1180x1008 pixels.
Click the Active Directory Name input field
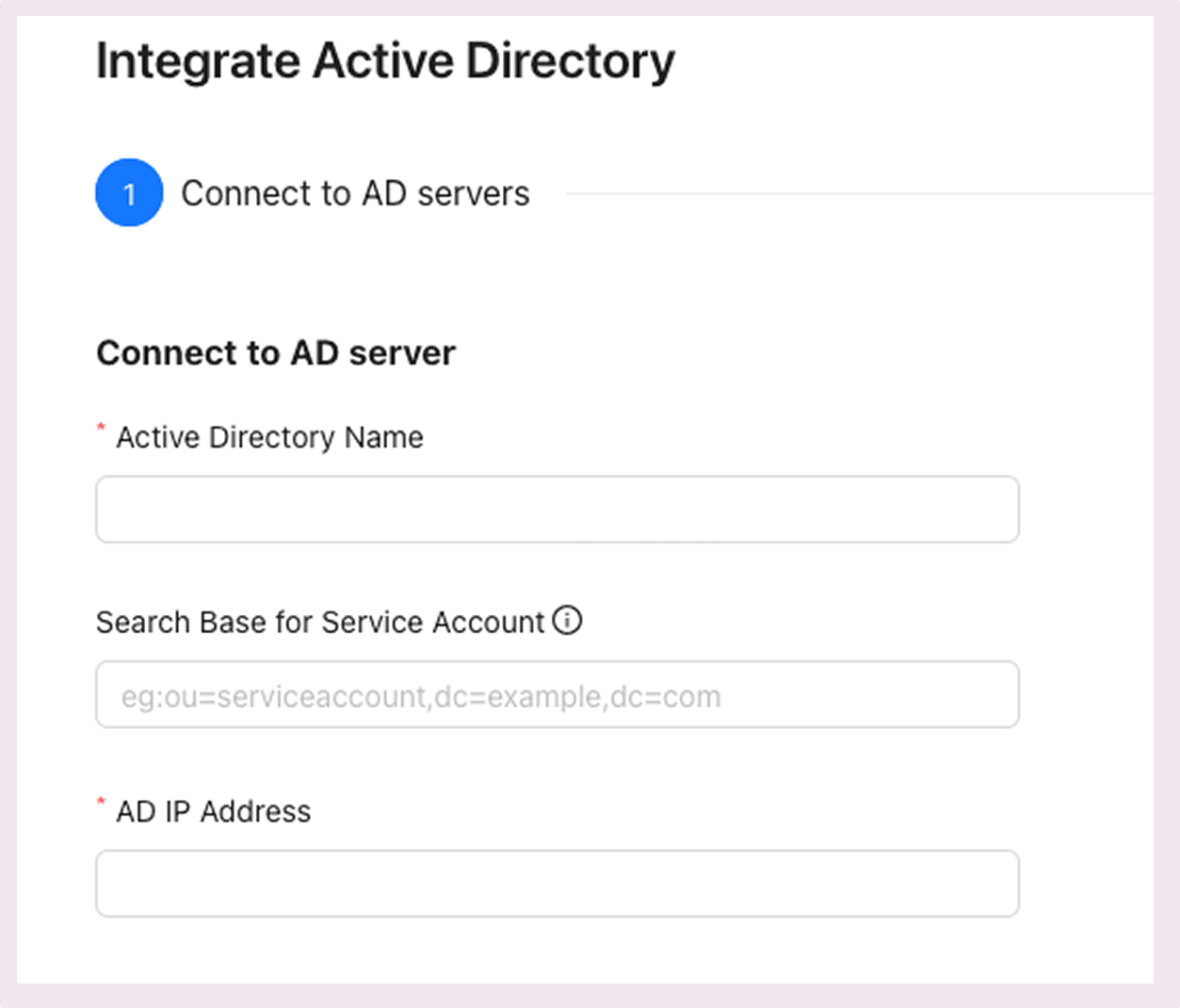click(x=557, y=510)
